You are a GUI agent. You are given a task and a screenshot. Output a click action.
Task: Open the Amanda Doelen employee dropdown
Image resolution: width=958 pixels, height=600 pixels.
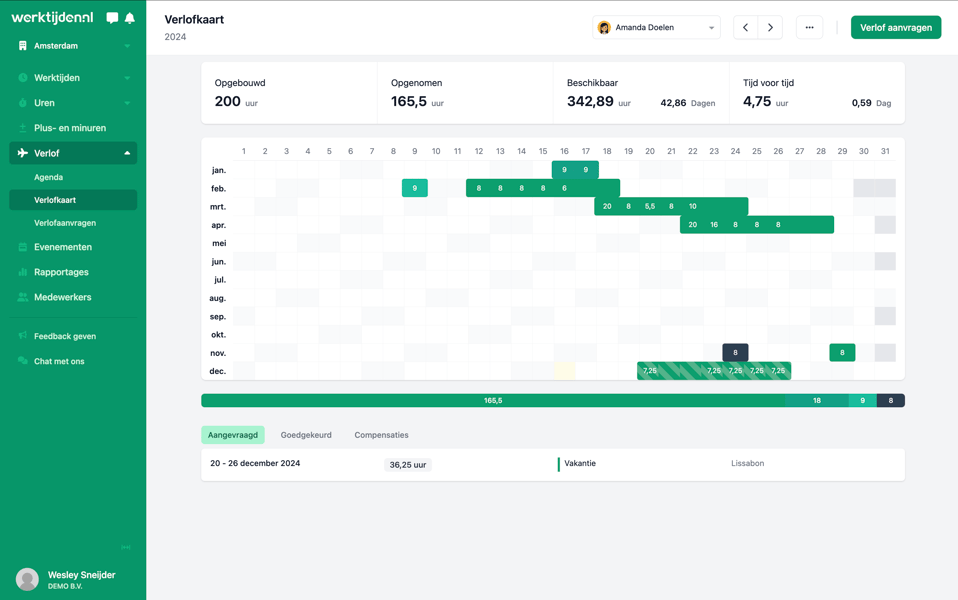pyautogui.click(x=656, y=28)
